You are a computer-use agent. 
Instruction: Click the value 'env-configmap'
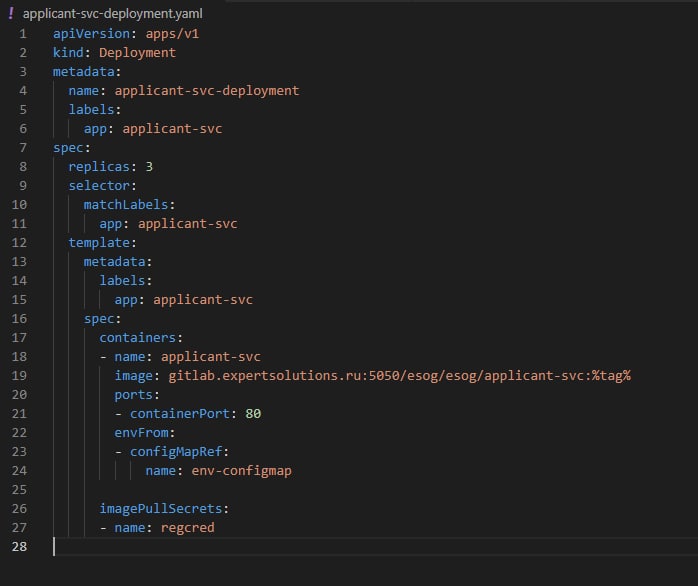(x=242, y=471)
